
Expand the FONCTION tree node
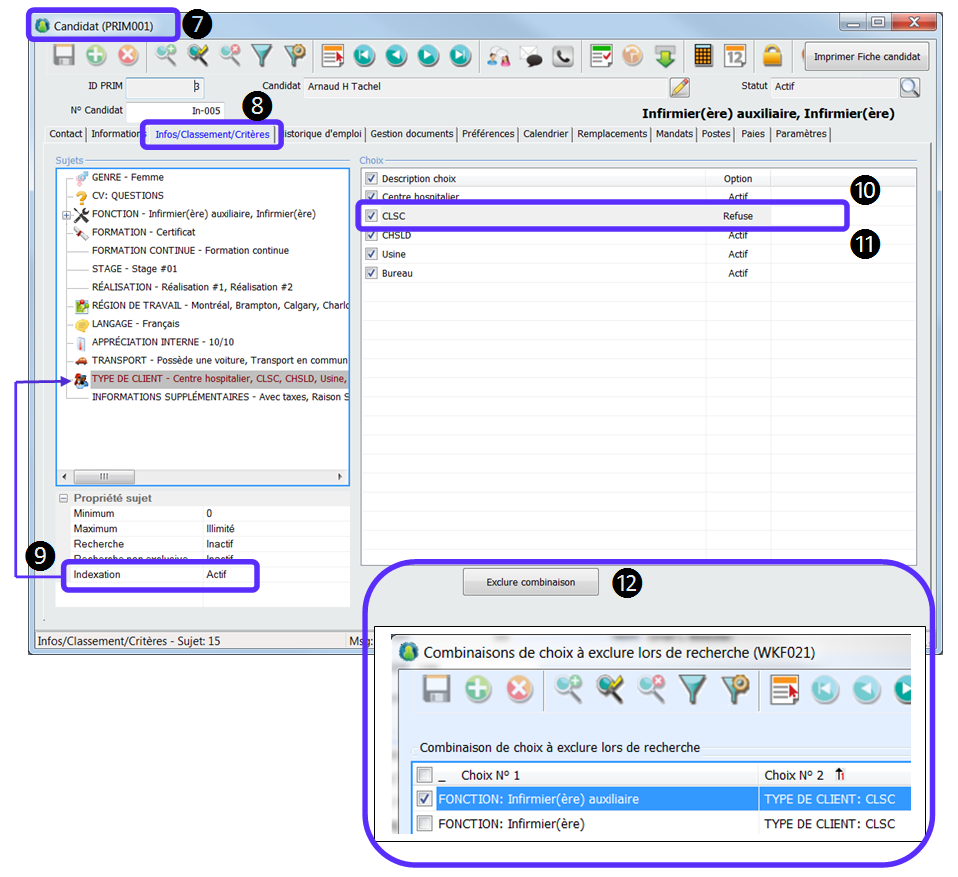pos(67,214)
